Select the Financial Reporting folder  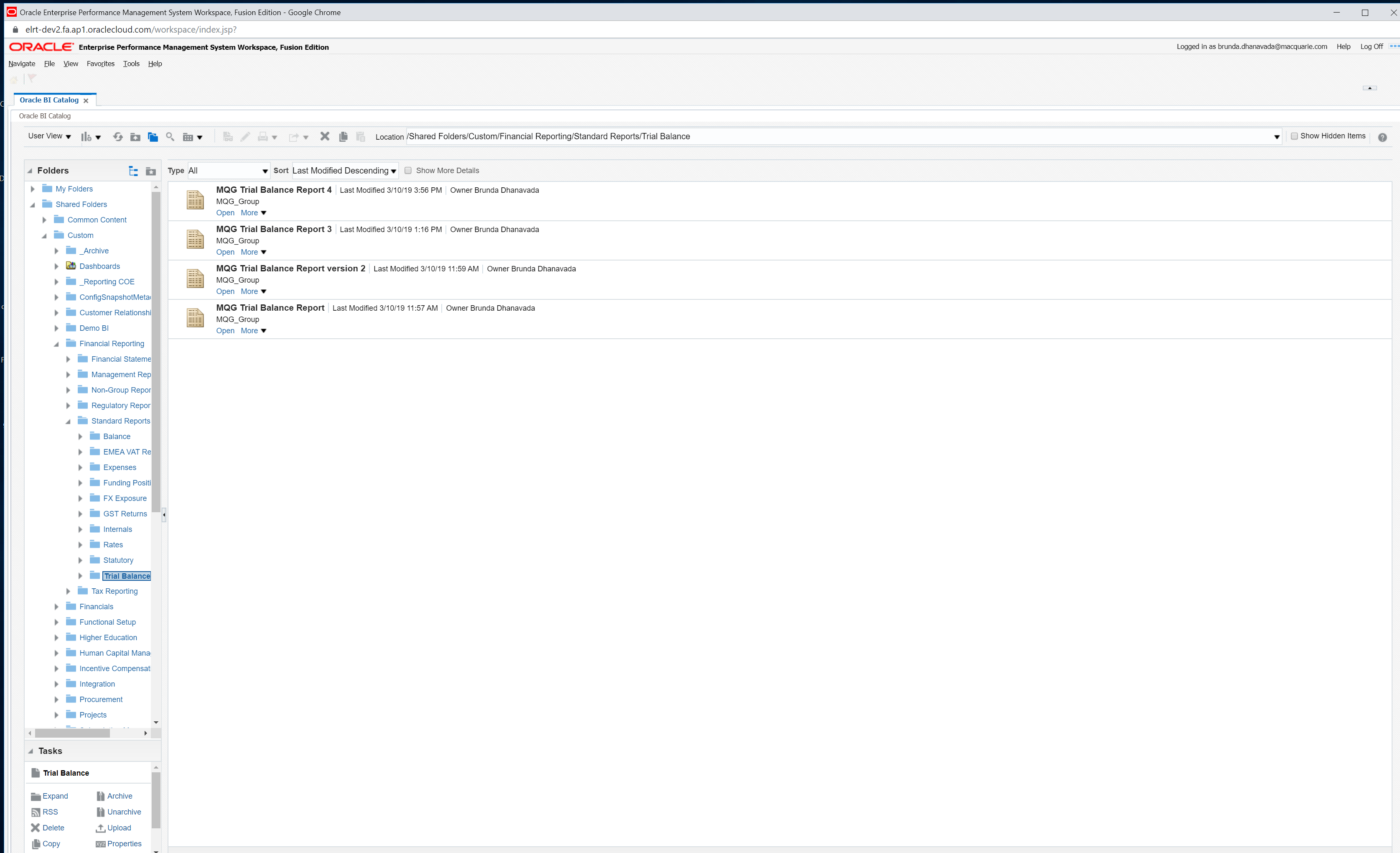(x=111, y=343)
